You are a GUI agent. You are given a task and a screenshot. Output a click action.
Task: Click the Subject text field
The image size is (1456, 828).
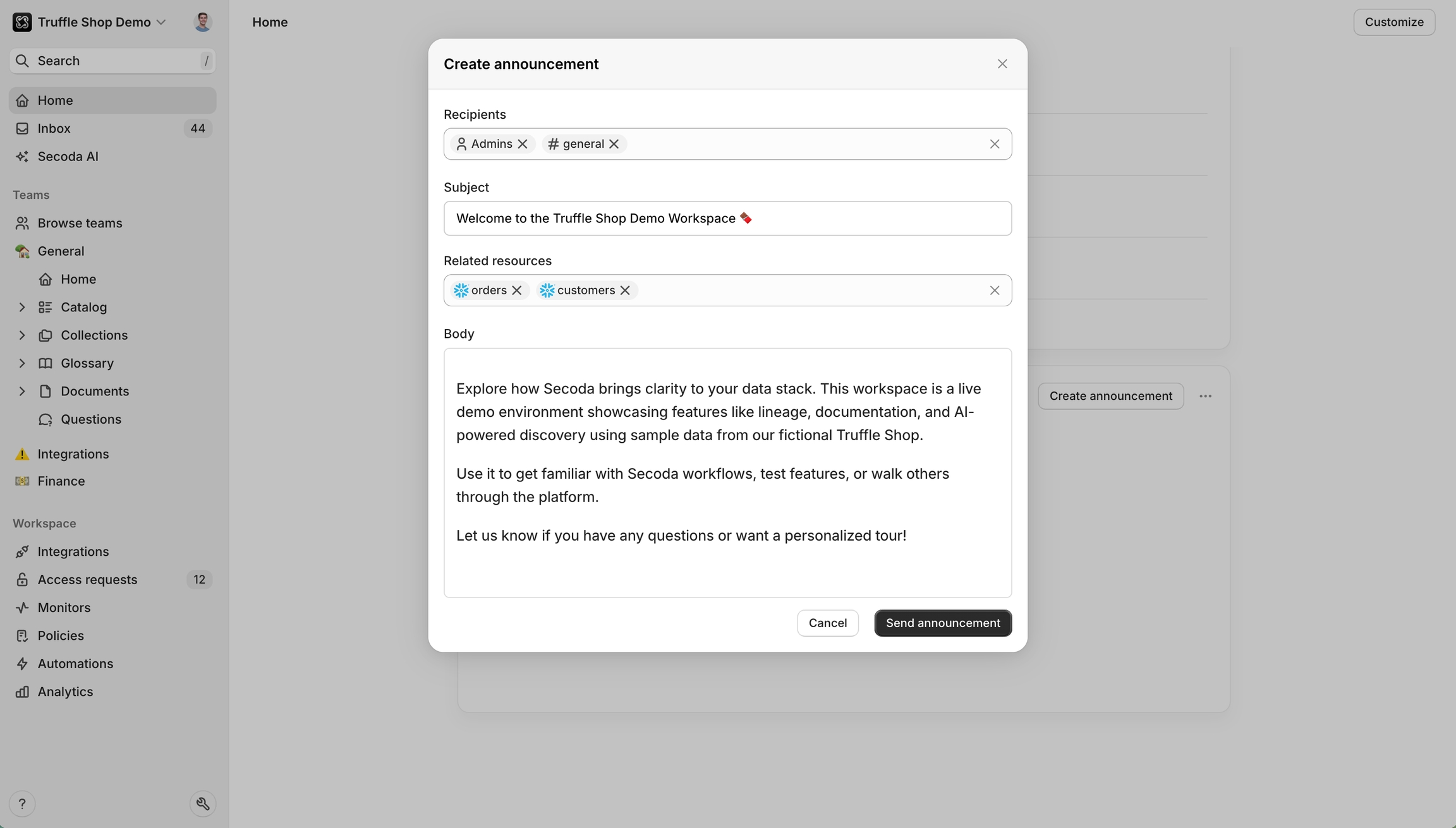727,218
